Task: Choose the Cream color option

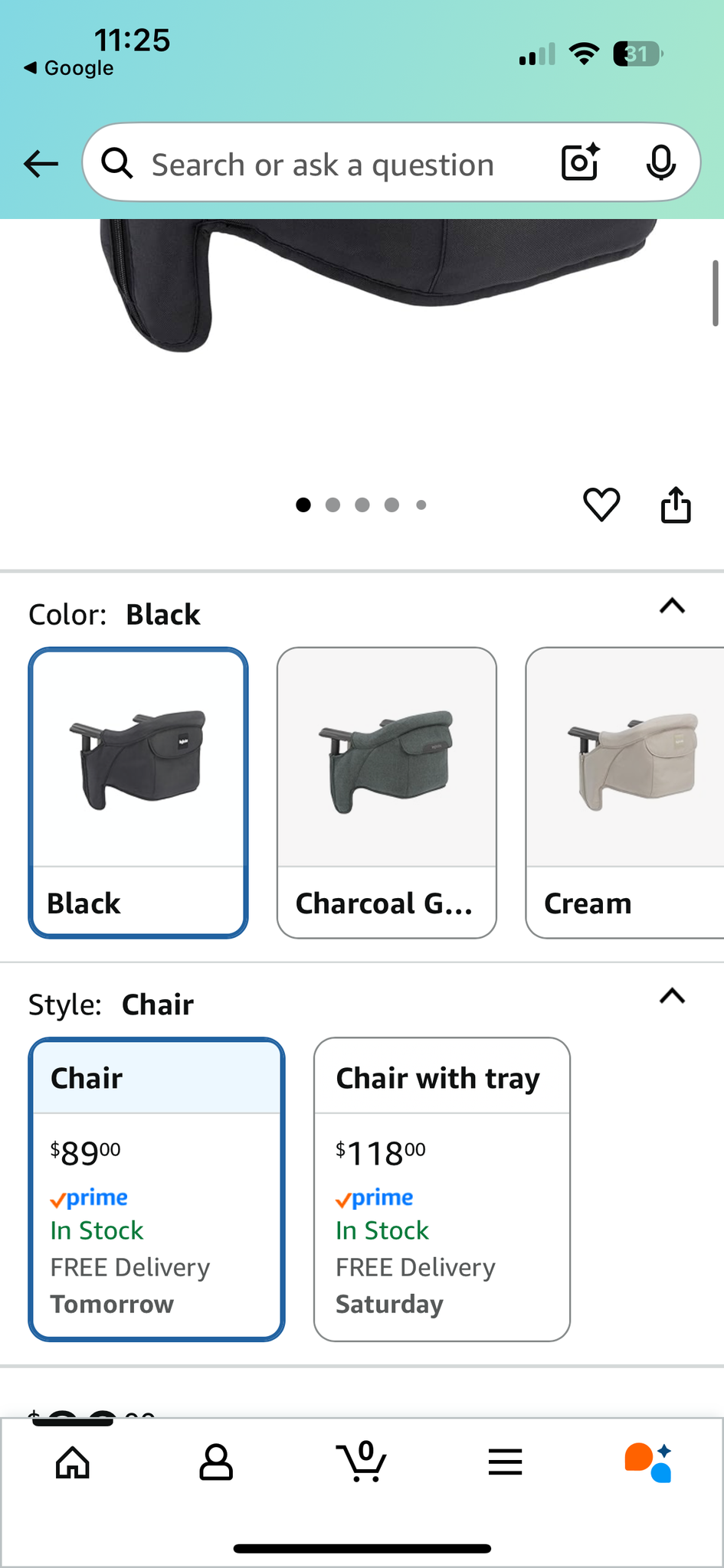Action: pos(624,792)
